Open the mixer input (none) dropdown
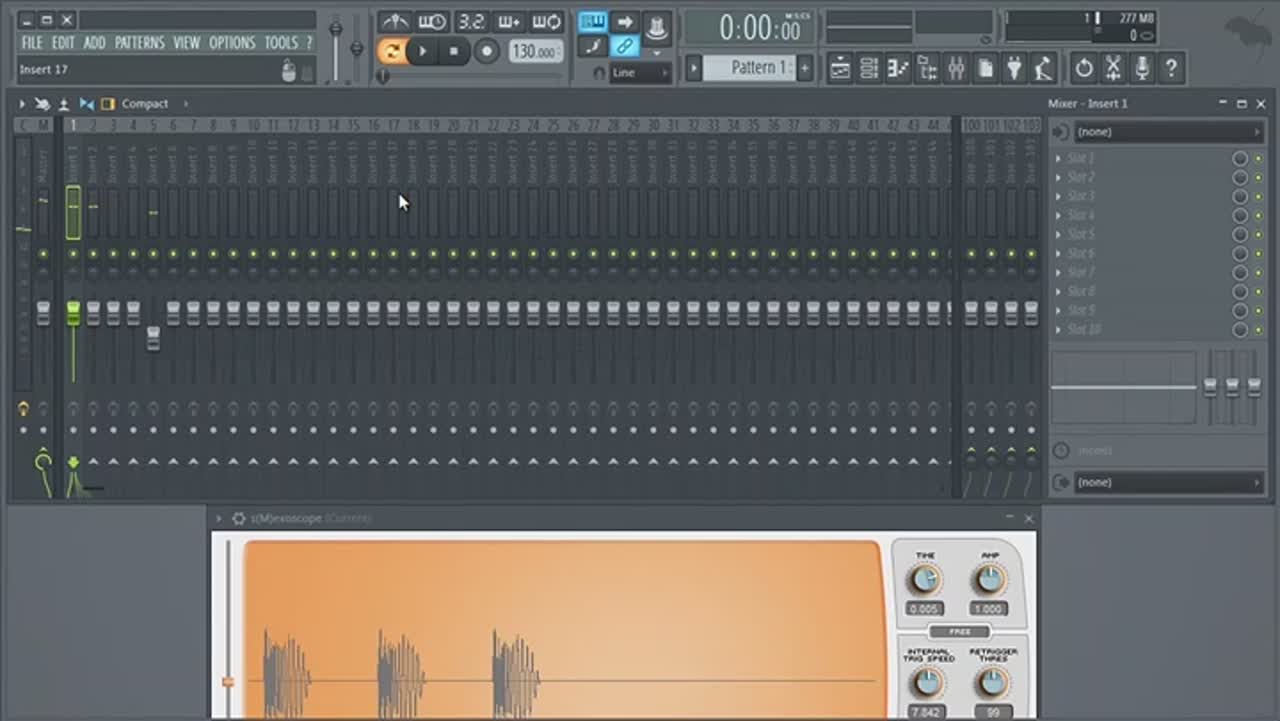The width and height of the screenshot is (1280, 721). point(1167,132)
